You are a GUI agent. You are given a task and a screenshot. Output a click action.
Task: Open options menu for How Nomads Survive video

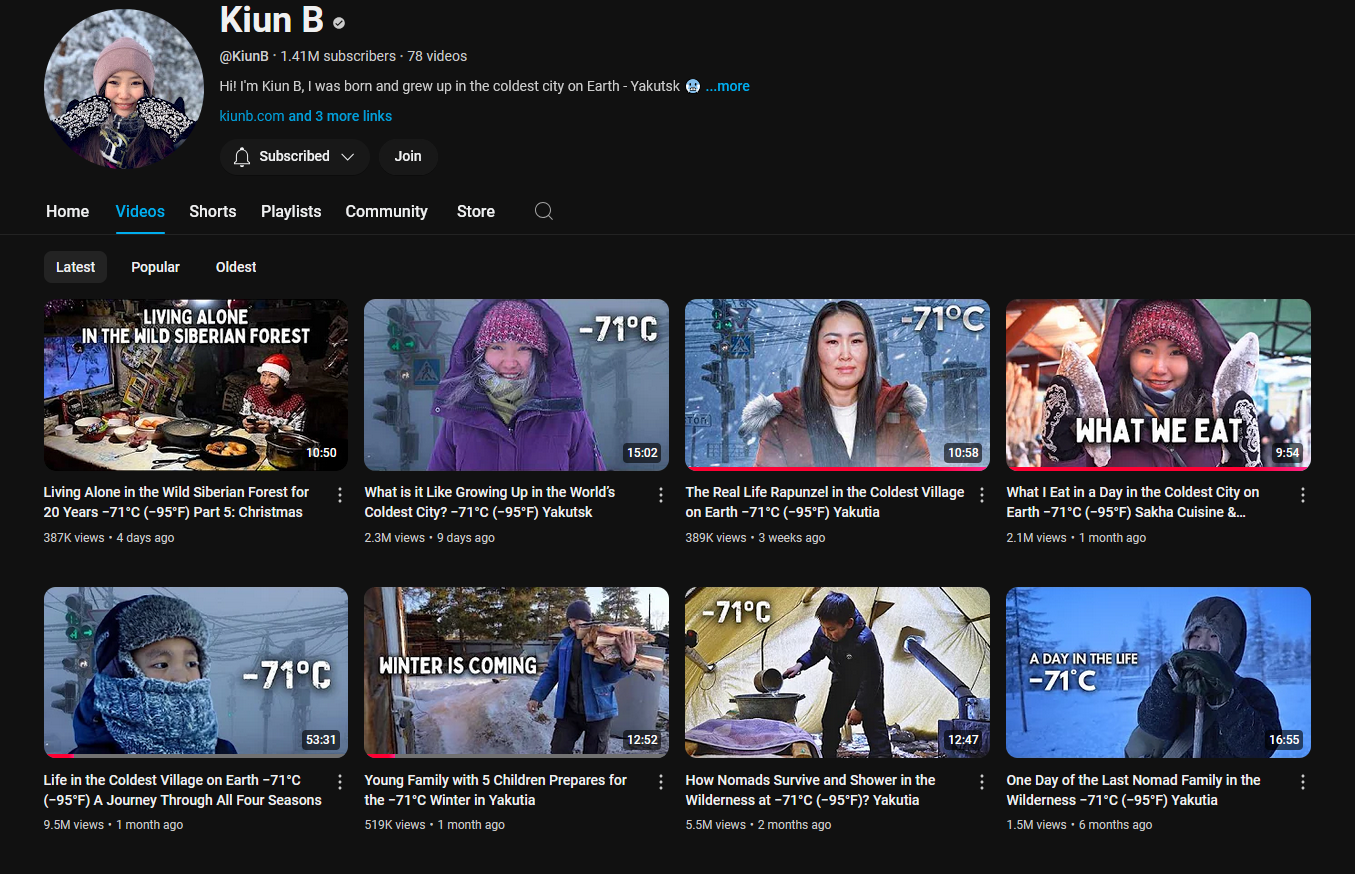pos(982,783)
